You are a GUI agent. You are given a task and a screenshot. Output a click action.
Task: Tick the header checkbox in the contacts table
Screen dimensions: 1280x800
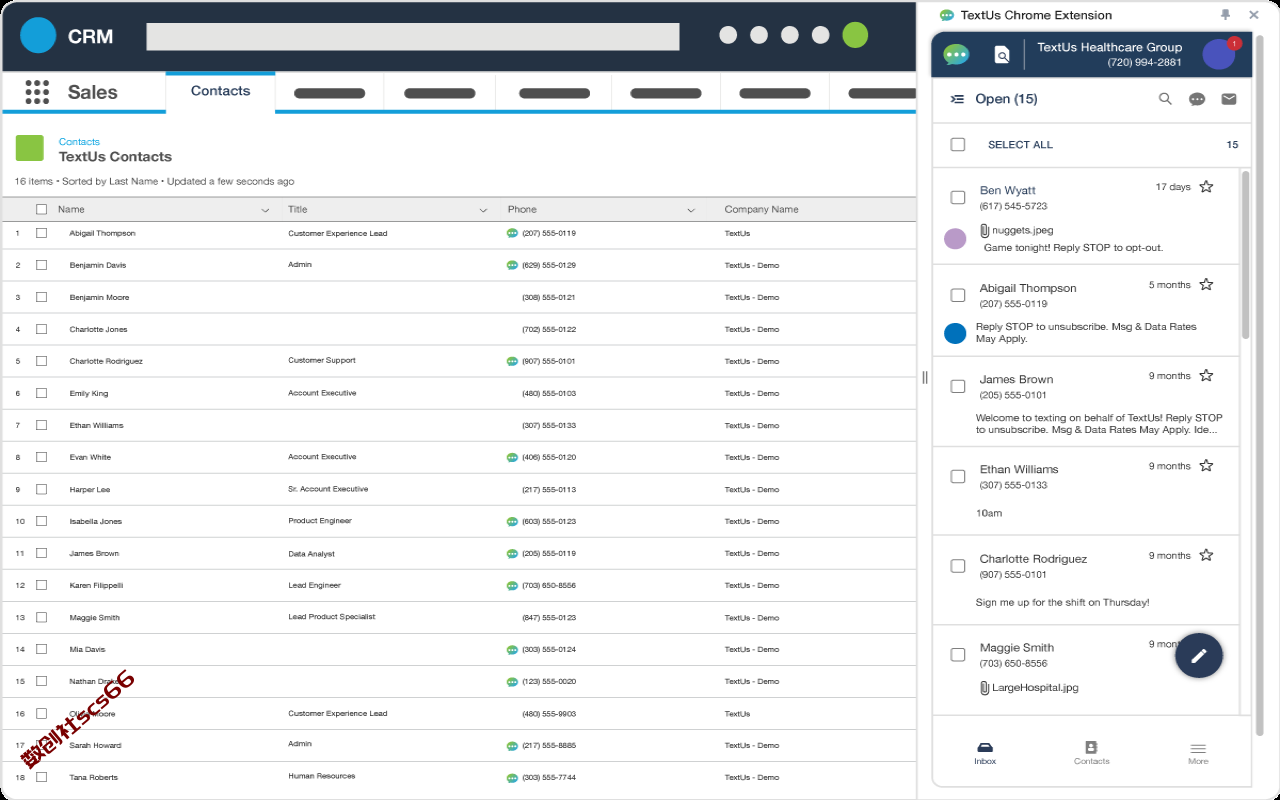click(x=41, y=209)
